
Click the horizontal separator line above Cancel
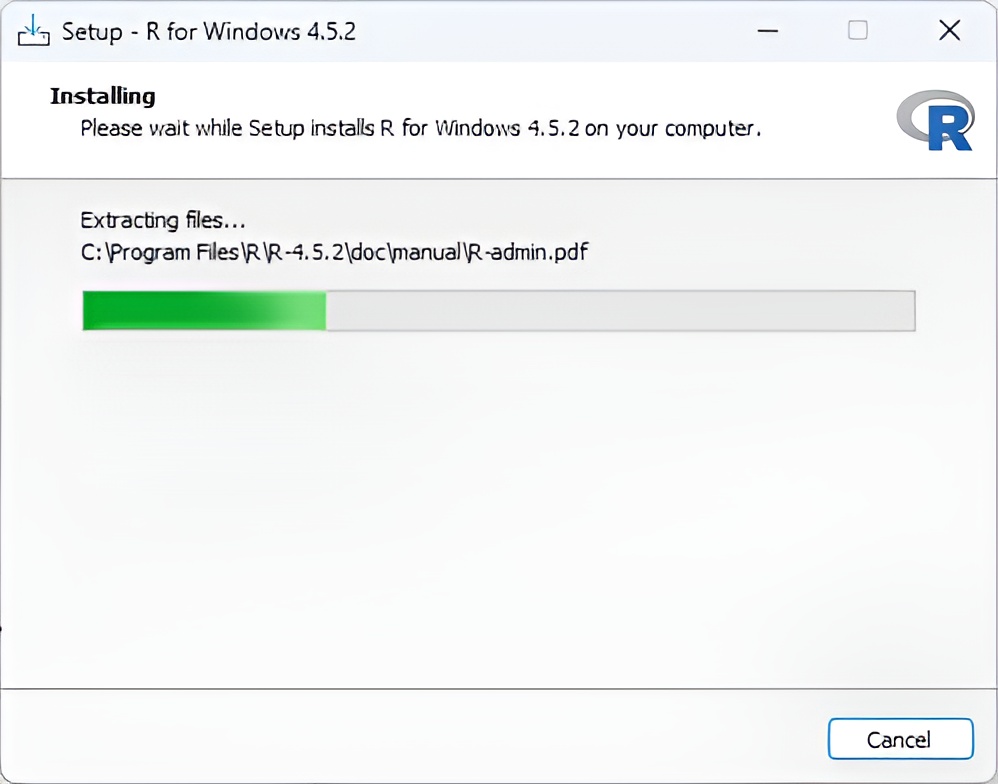click(498, 689)
